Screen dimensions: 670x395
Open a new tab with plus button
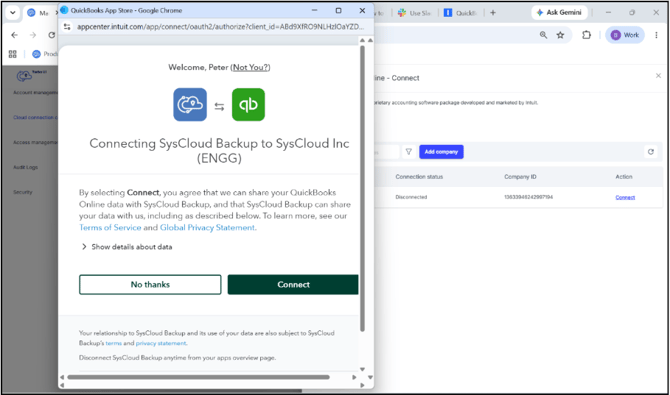pyautogui.click(x=493, y=13)
